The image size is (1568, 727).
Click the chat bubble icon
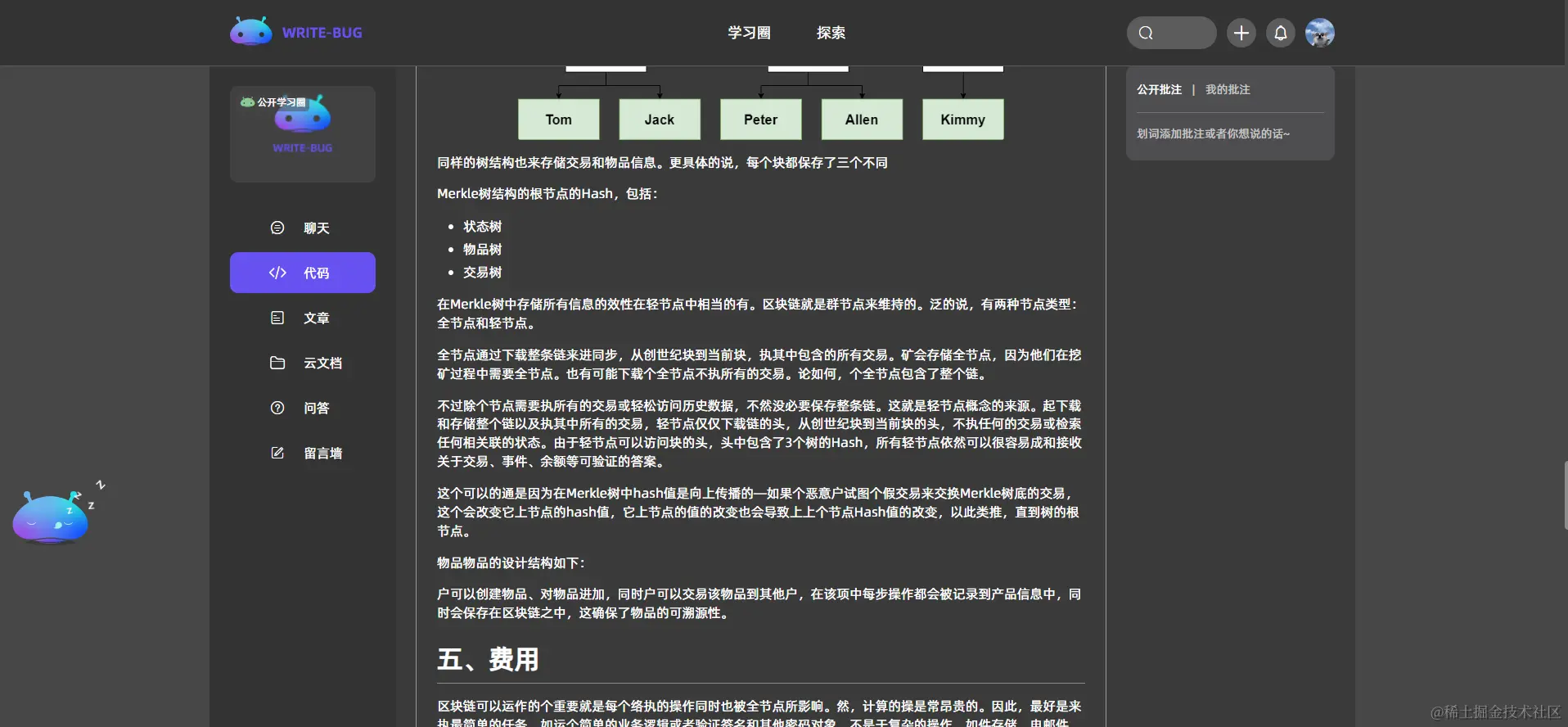(x=277, y=228)
